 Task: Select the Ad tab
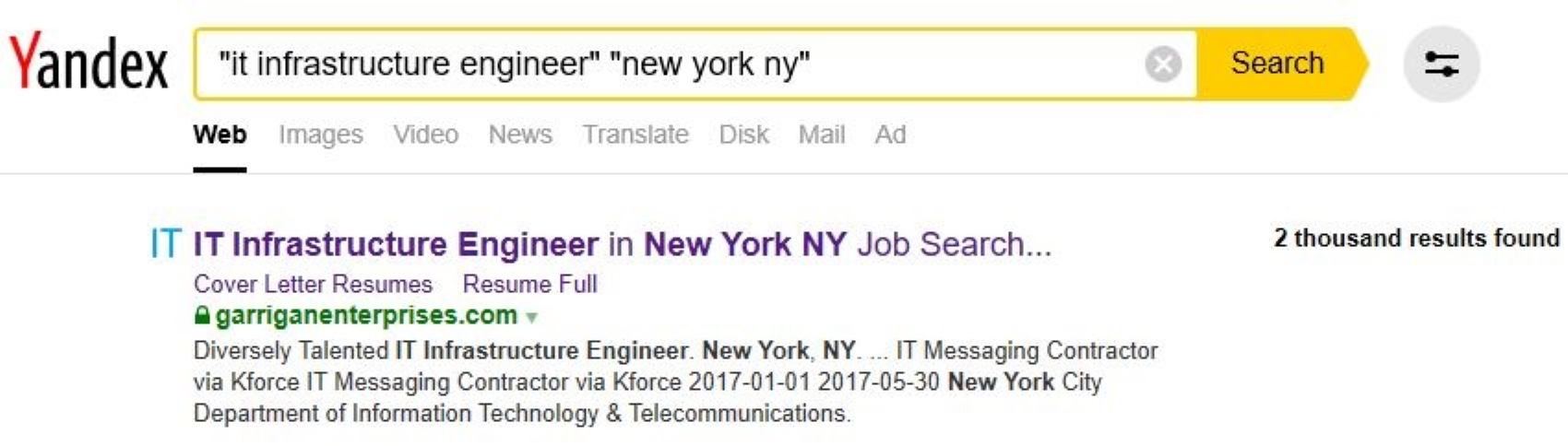(x=890, y=135)
